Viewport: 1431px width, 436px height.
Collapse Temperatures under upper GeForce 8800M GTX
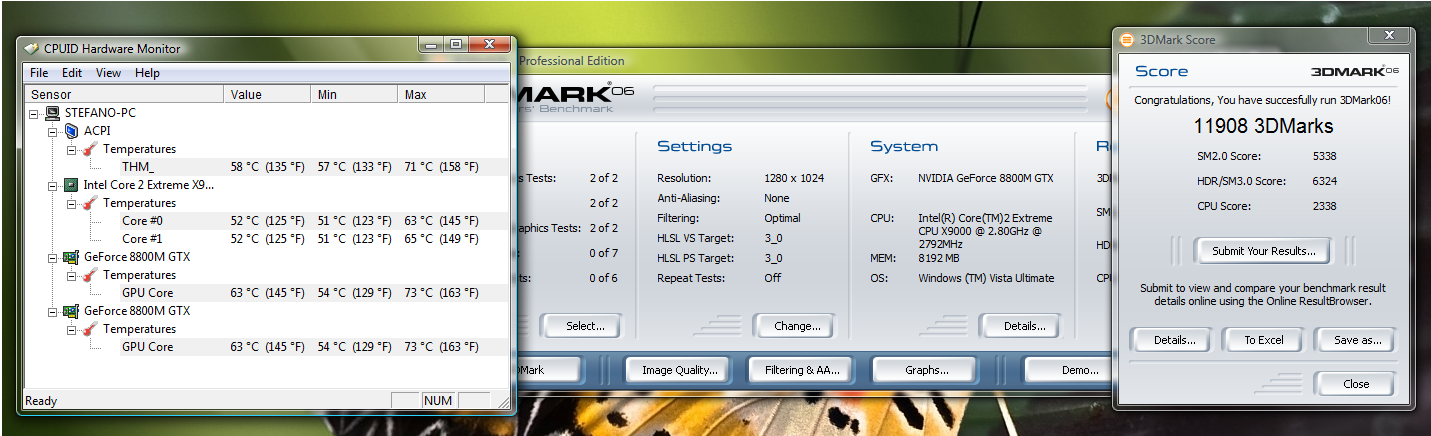(x=71, y=275)
